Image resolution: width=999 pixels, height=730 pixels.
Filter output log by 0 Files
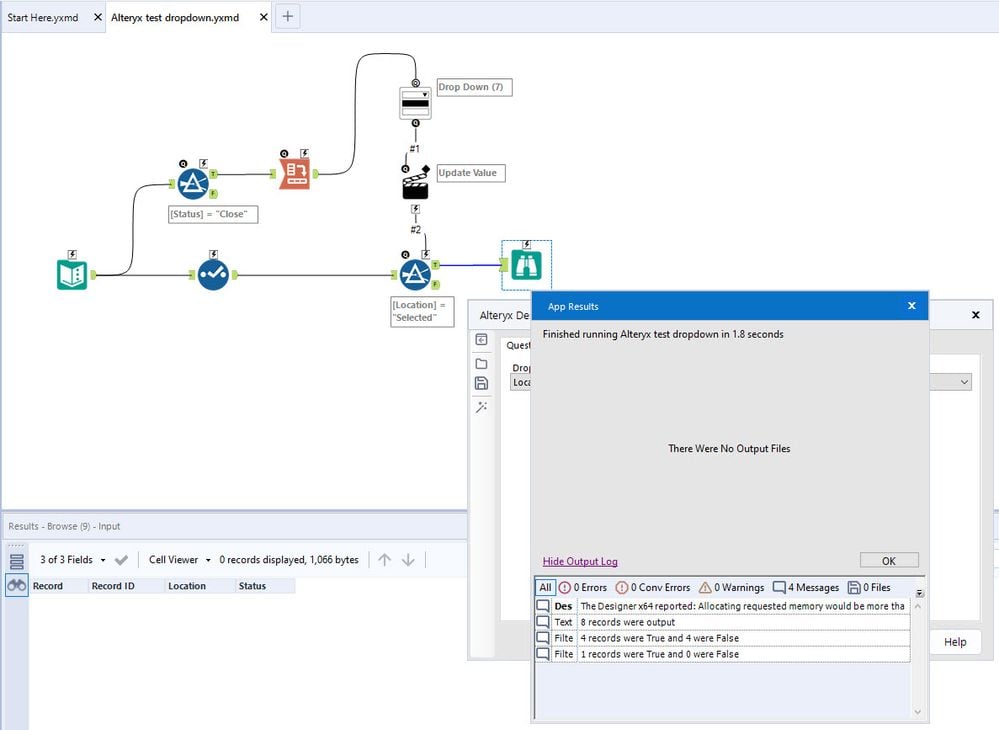pos(869,587)
